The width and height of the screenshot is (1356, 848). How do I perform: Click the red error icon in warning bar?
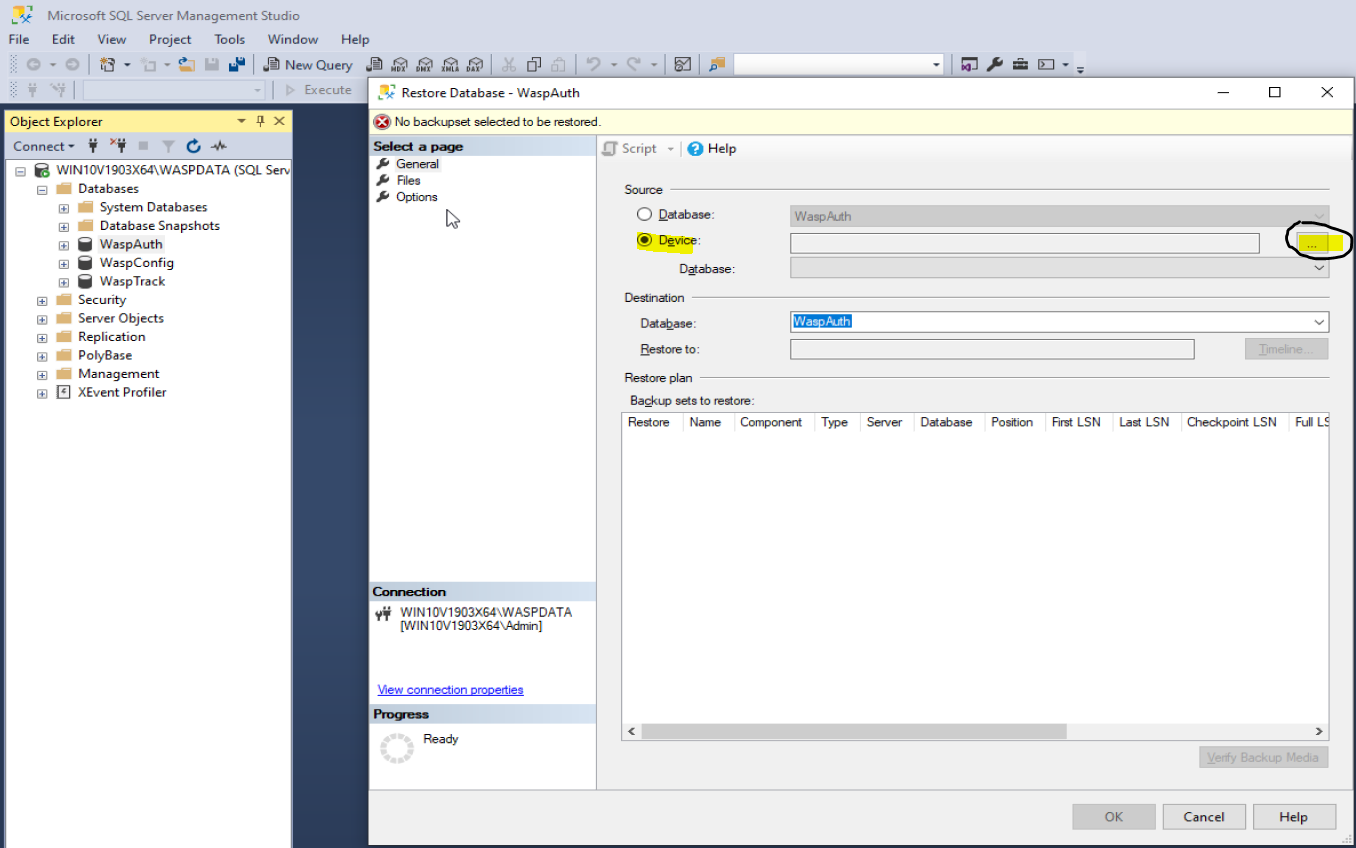coord(382,122)
